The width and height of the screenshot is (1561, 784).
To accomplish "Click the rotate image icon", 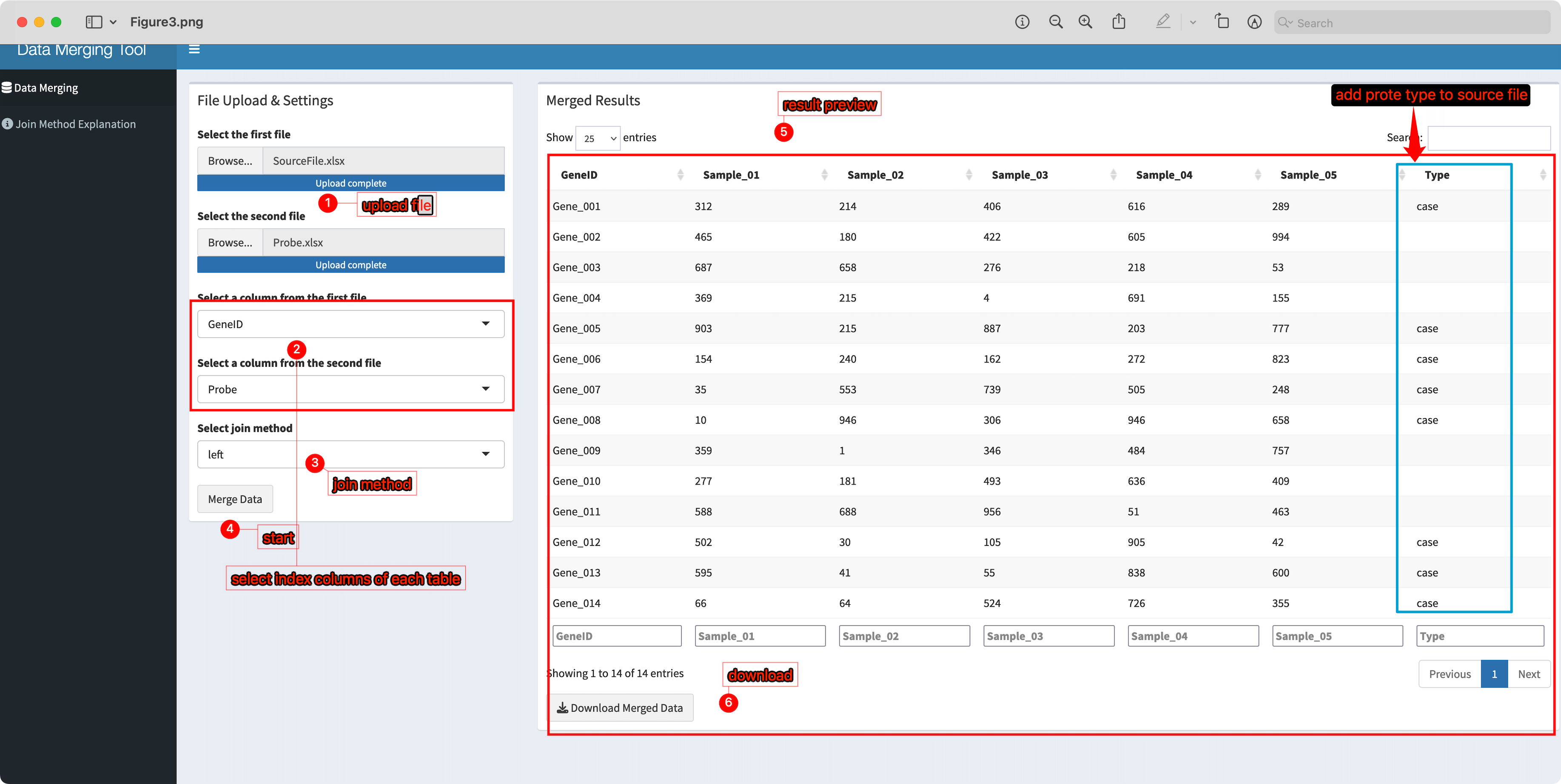I will click(x=1222, y=23).
